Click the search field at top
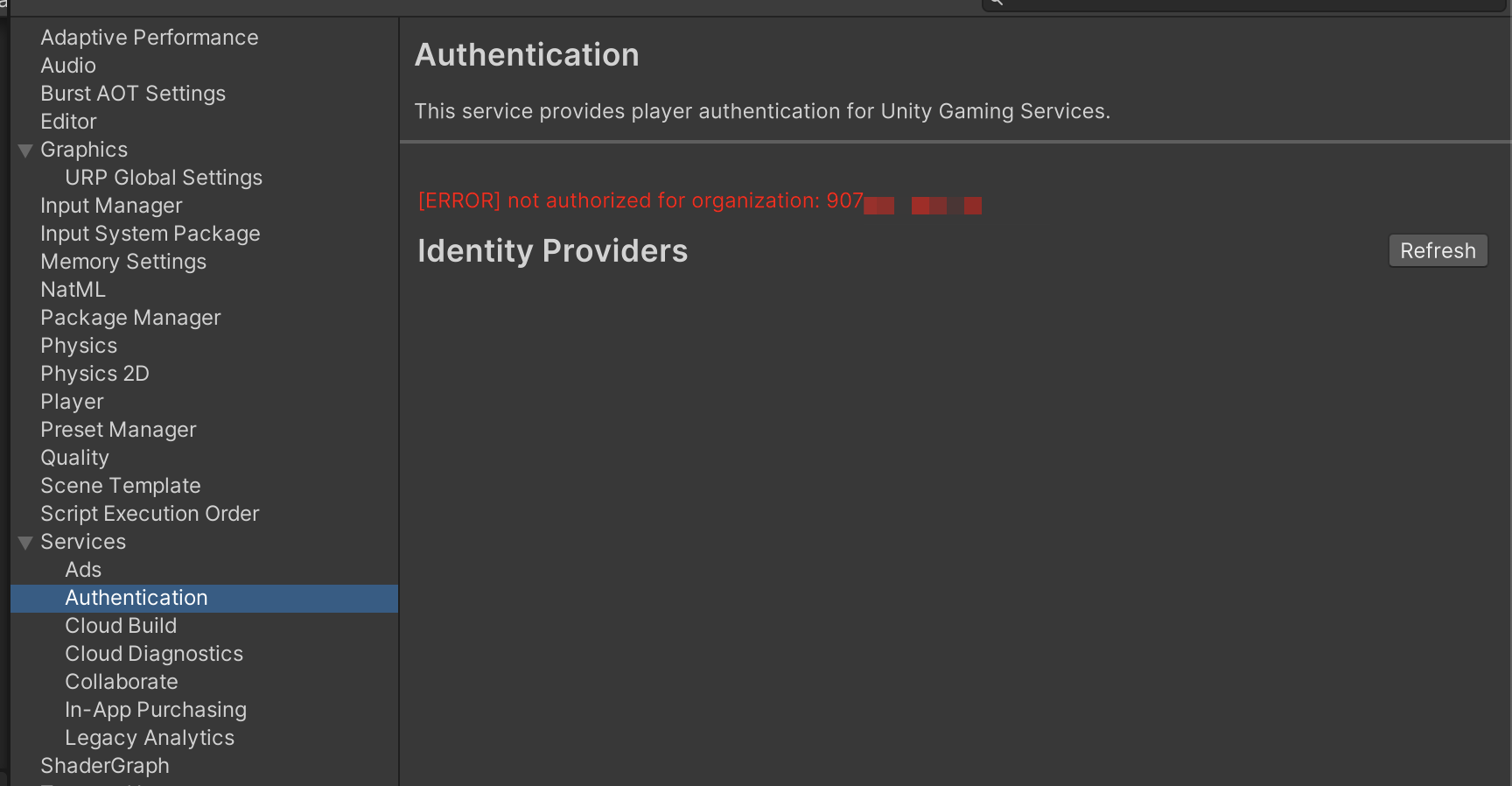This screenshot has width=1512, height=786. click(x=1242, y=4)
